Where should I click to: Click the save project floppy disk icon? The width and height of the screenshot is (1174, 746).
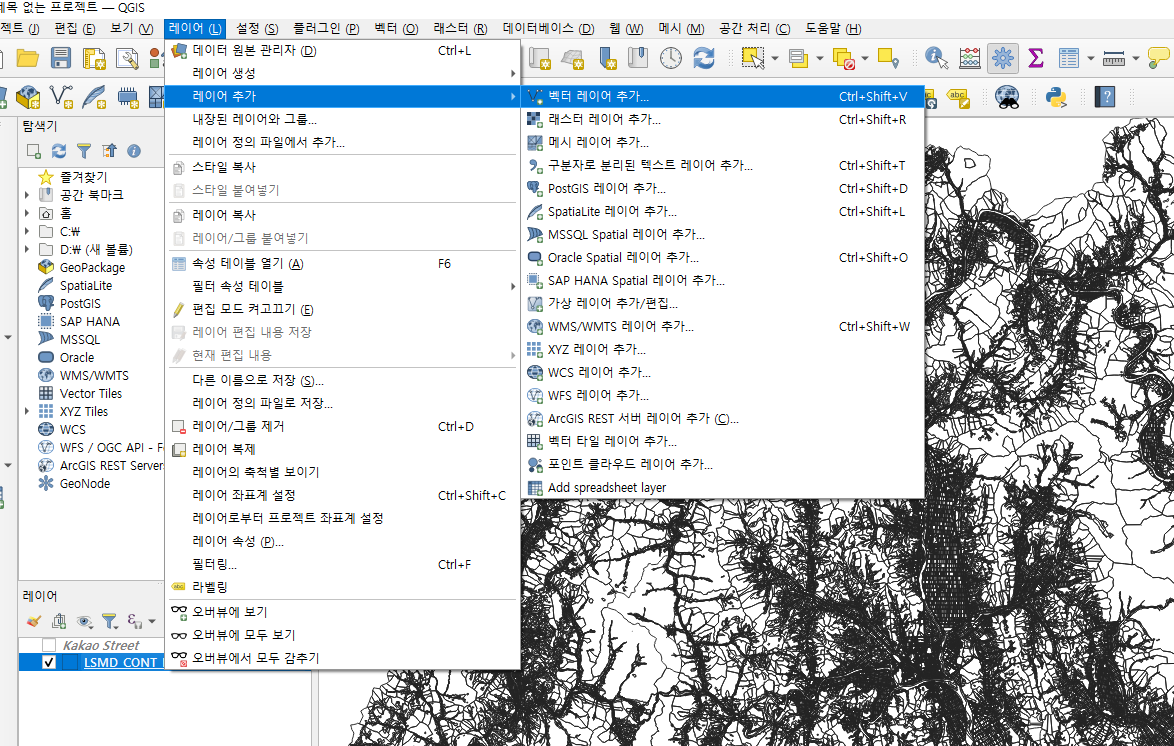[x=61, y=58]
